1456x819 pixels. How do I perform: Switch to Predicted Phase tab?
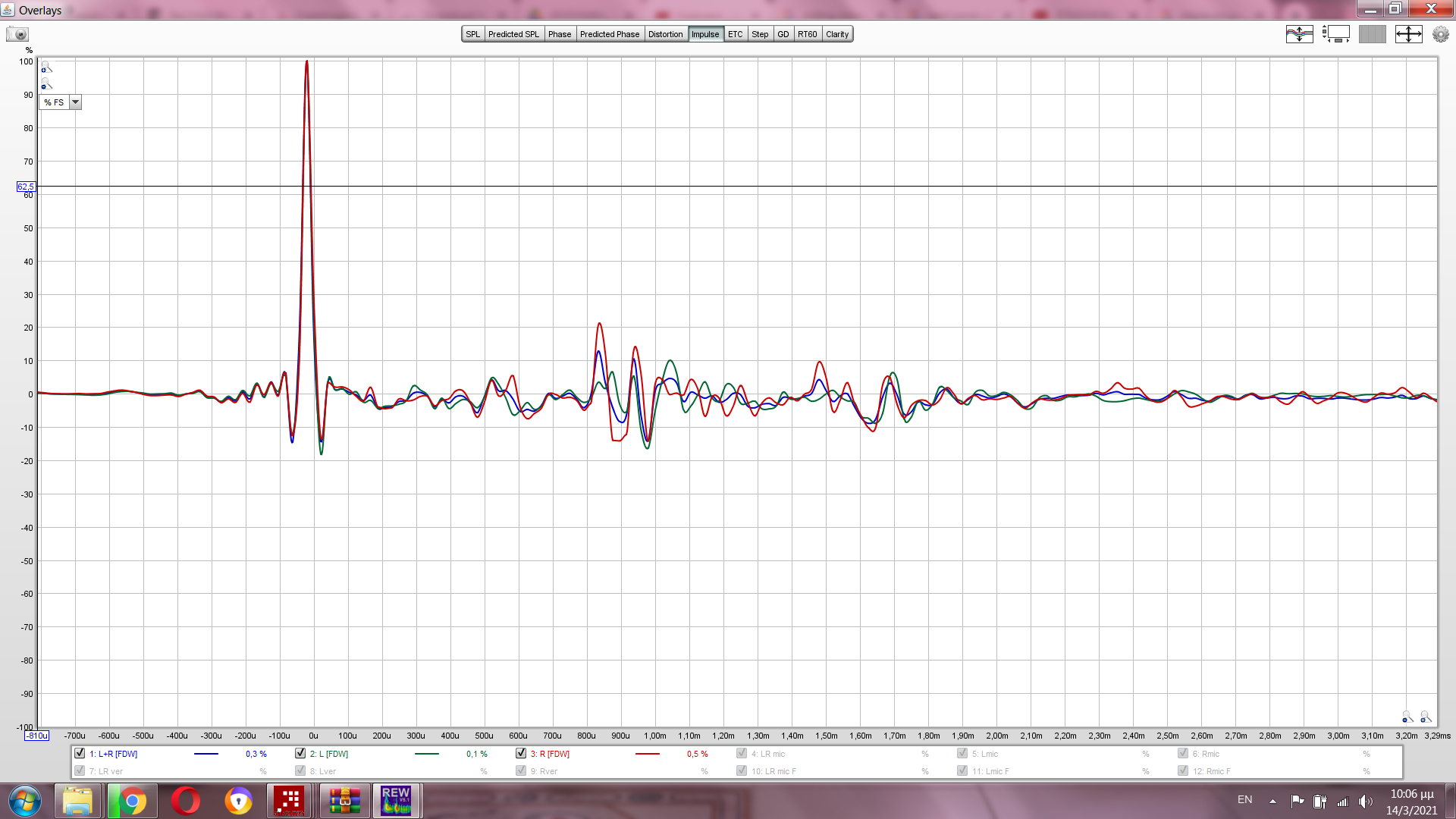pos(610,34)
